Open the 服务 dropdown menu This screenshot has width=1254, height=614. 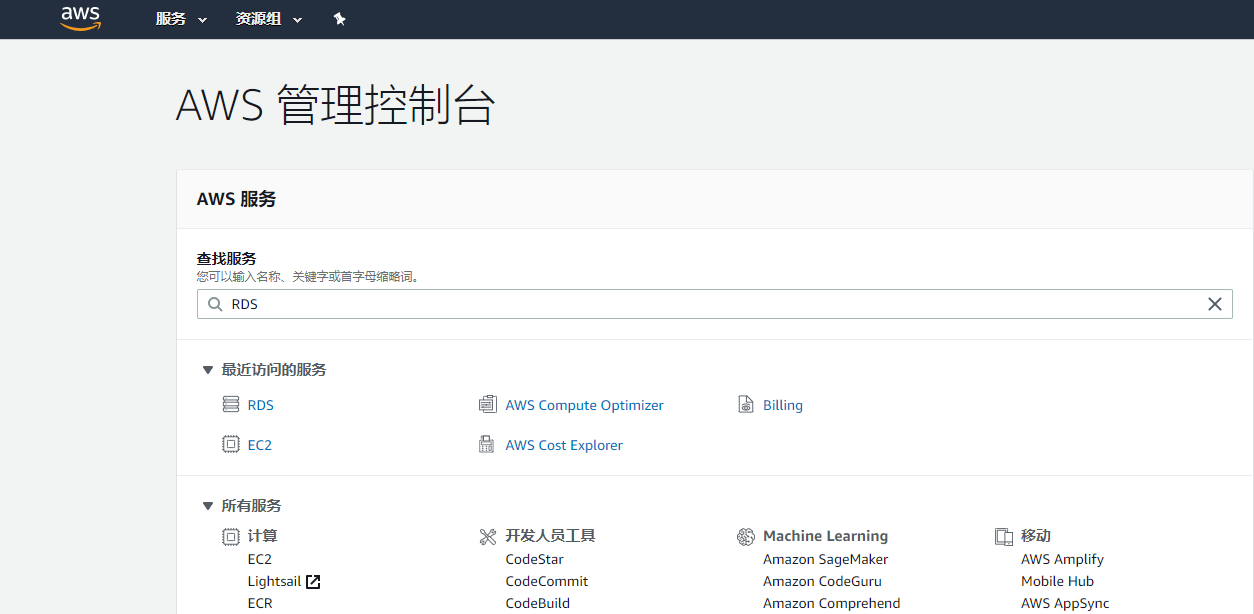(181, 19)
